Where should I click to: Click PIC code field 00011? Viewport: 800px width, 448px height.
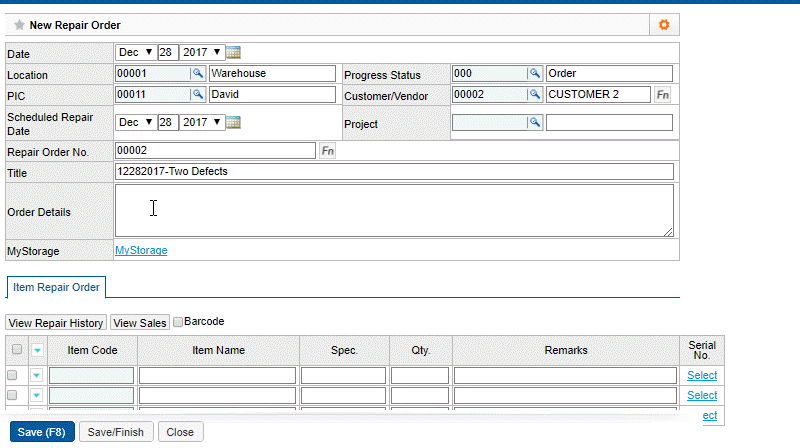coord(153,94)
